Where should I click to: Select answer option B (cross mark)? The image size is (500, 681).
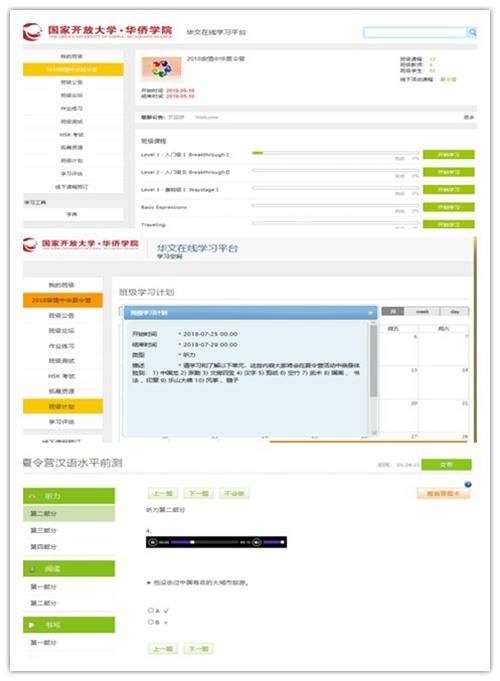coord(151,622)
